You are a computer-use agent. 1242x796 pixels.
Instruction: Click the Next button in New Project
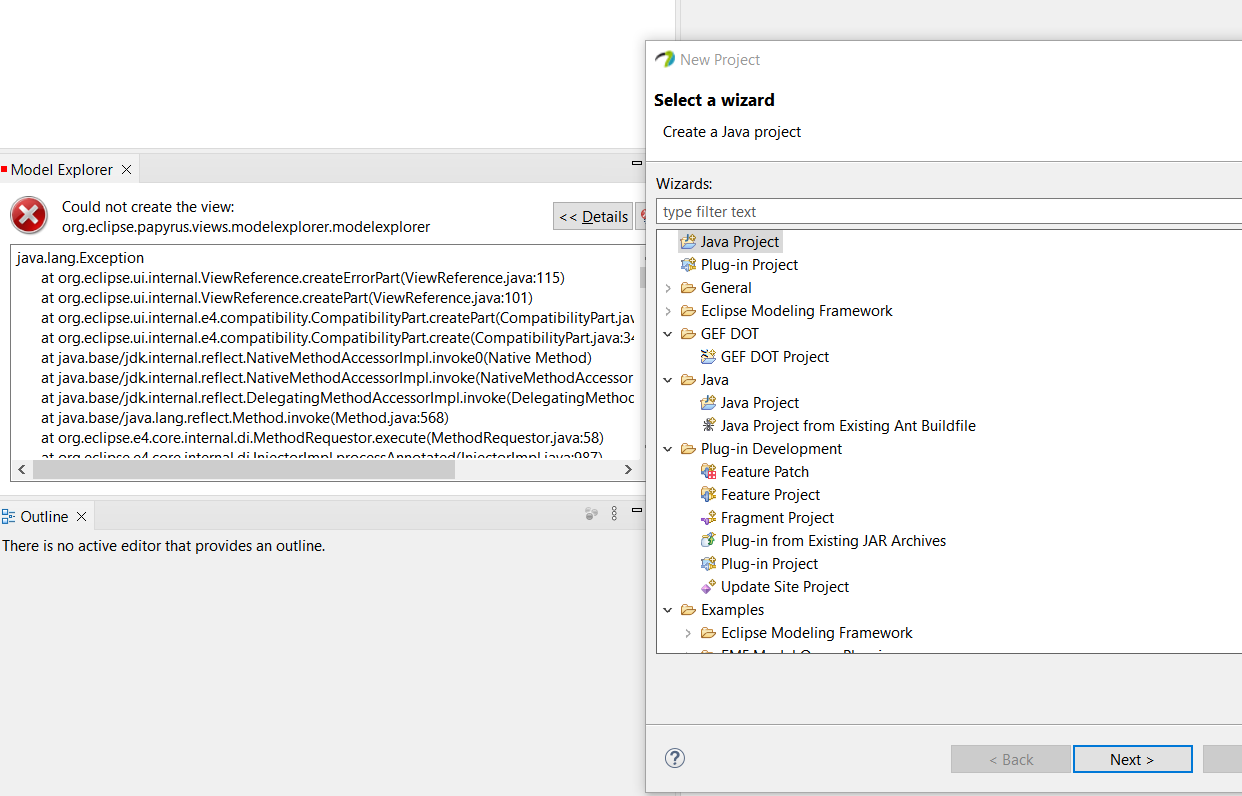point(1132,759)
